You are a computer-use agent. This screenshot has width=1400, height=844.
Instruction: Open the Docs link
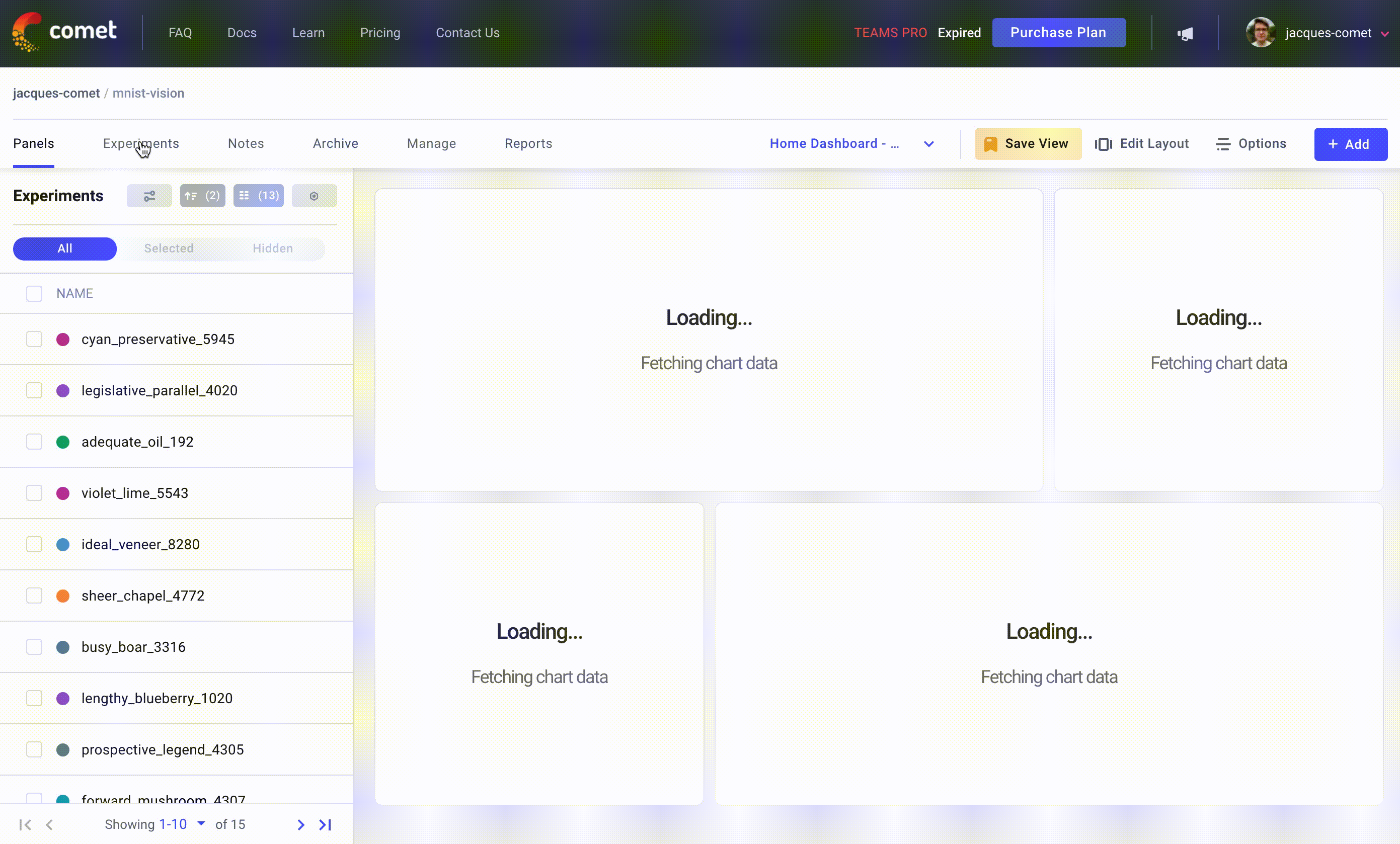tap(242, 33)
